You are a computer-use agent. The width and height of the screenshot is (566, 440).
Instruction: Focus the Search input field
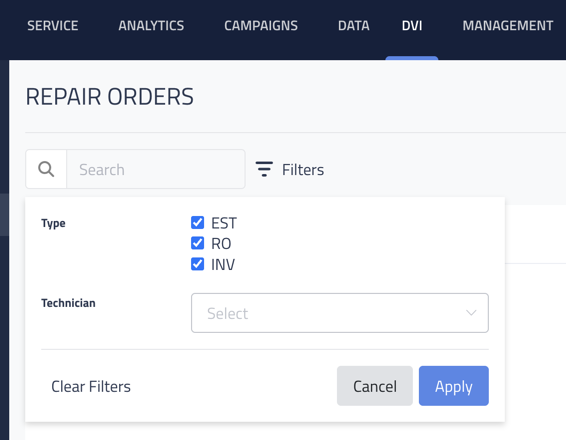click(x=156, y=169)
